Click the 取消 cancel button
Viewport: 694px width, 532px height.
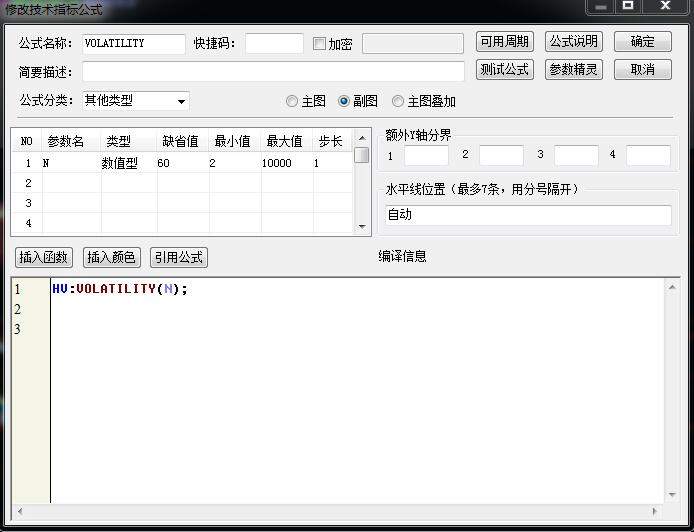tap(642, 70)
